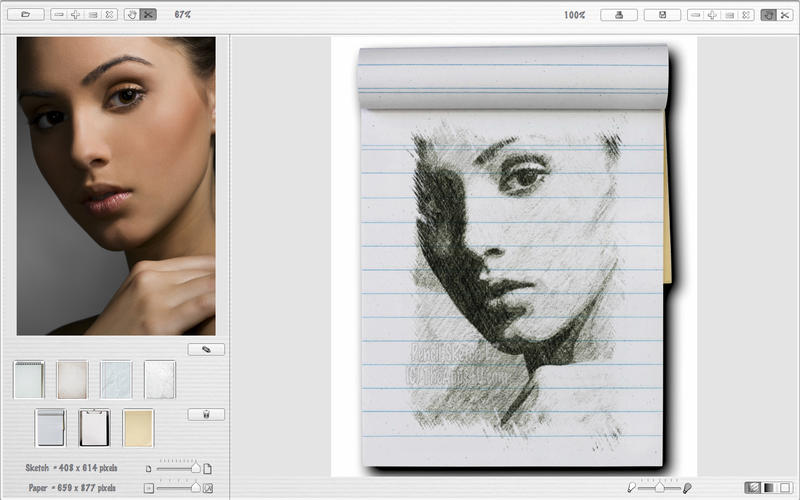The width and height of the screenshot is (800, 500).
Task: Save the sketch with floppy disk button
Action: point(662,15)
